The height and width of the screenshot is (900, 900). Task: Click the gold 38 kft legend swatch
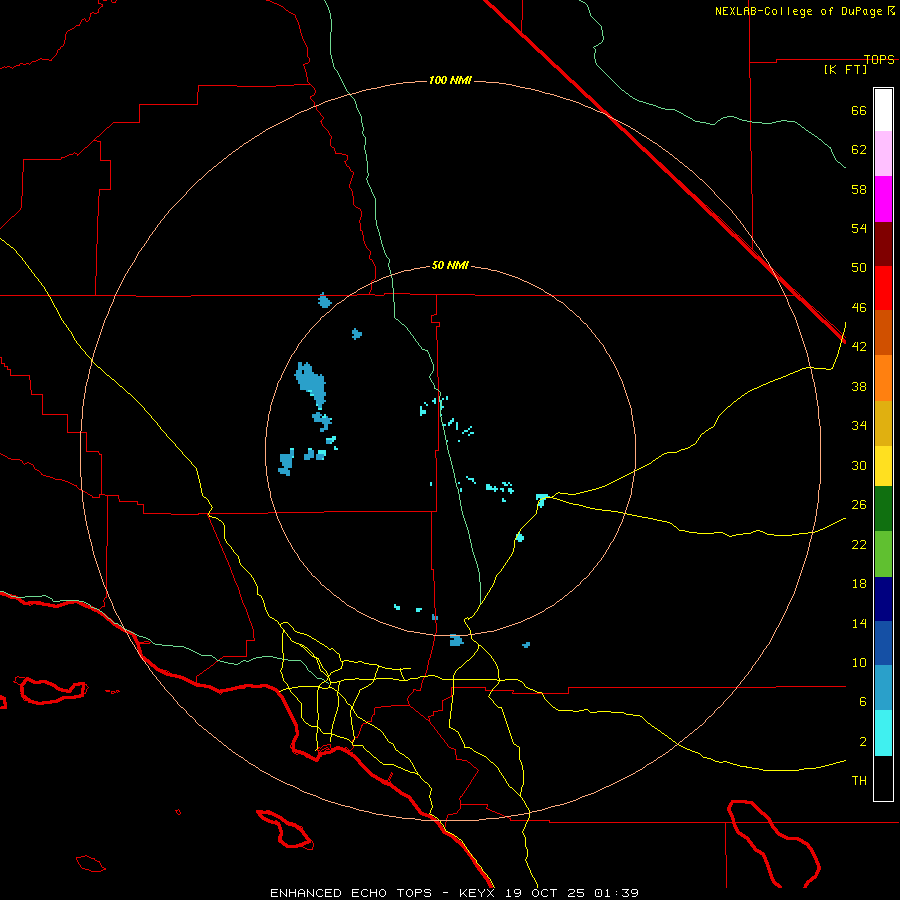point(883,422)
